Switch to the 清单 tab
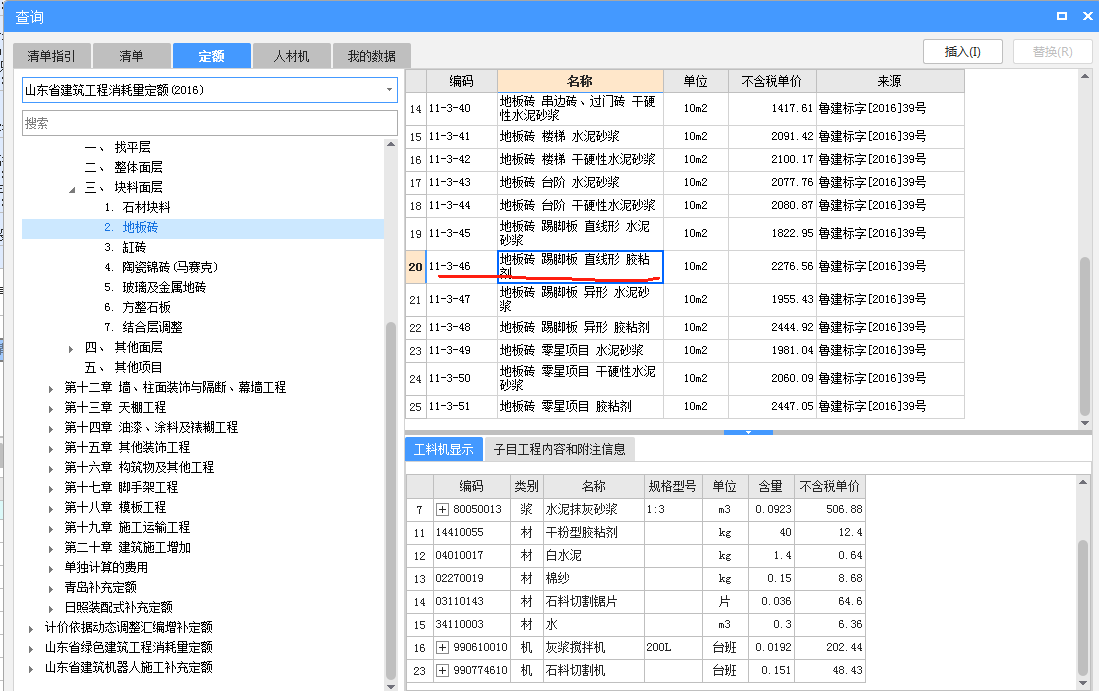Screen dimensions: 1099x691 pyautogui.click(x=131, y=56)
